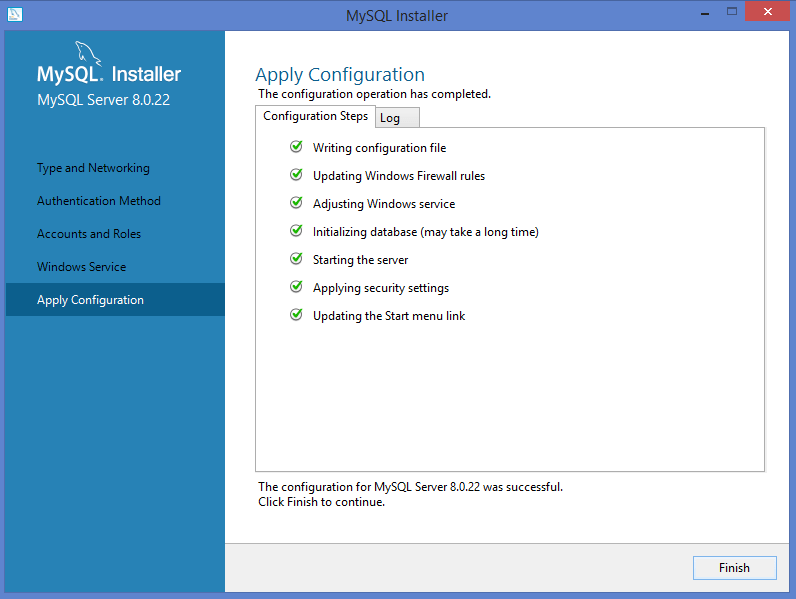Click 'MySQL Server 8.0.22' in the sidebar
The image size is (796, 599).
[x=104, y=99]
